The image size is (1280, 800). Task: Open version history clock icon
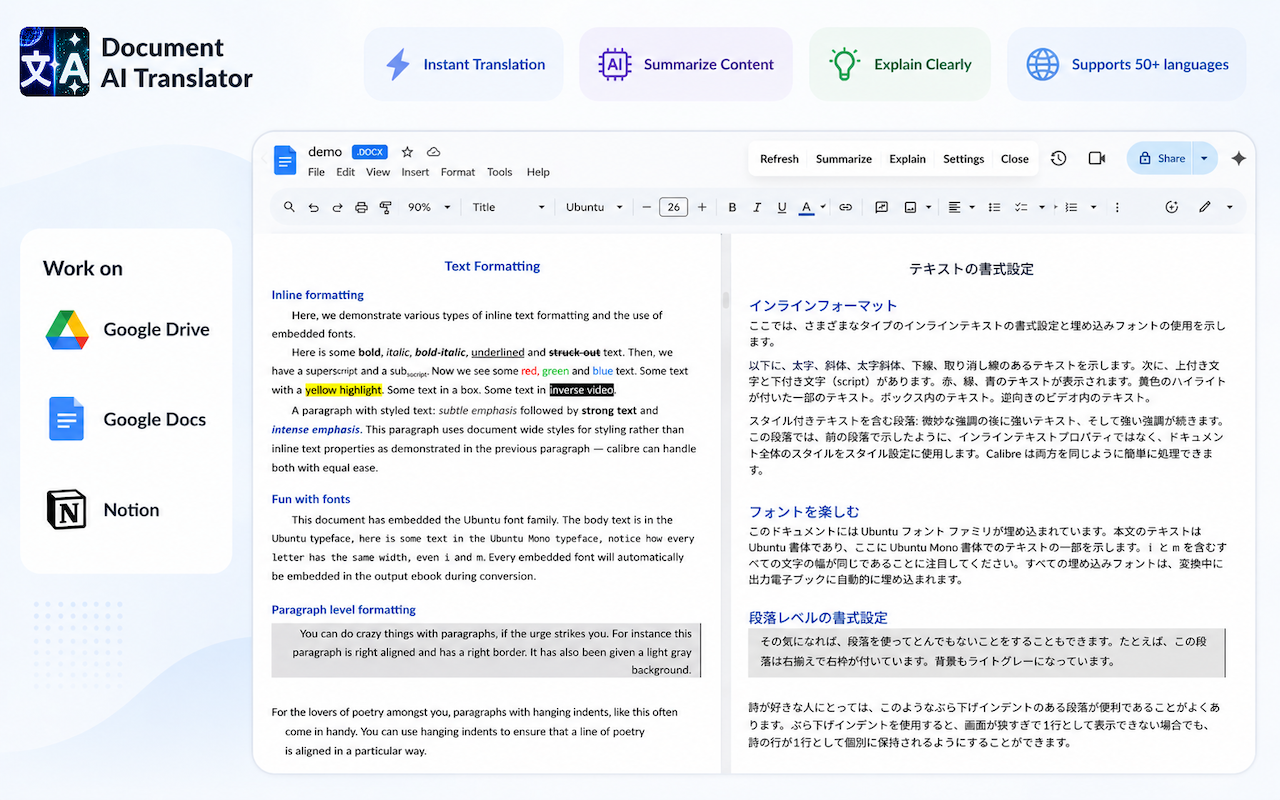[x=1059, y=158]
